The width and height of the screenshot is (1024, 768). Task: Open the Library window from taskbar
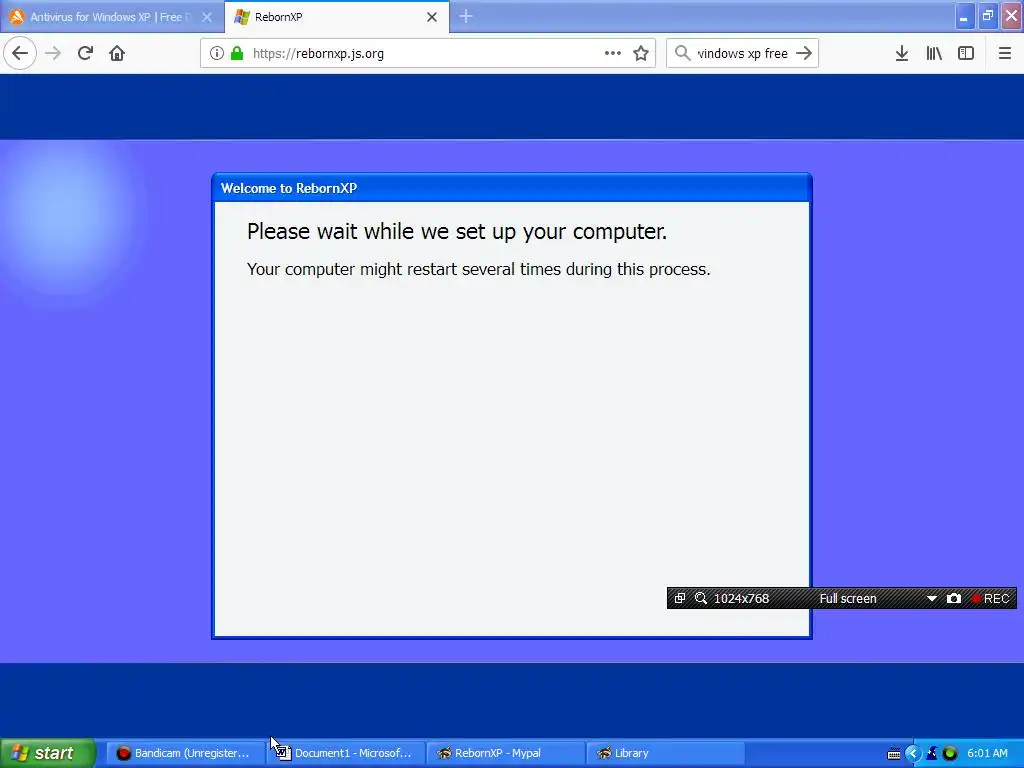point(665,753)
